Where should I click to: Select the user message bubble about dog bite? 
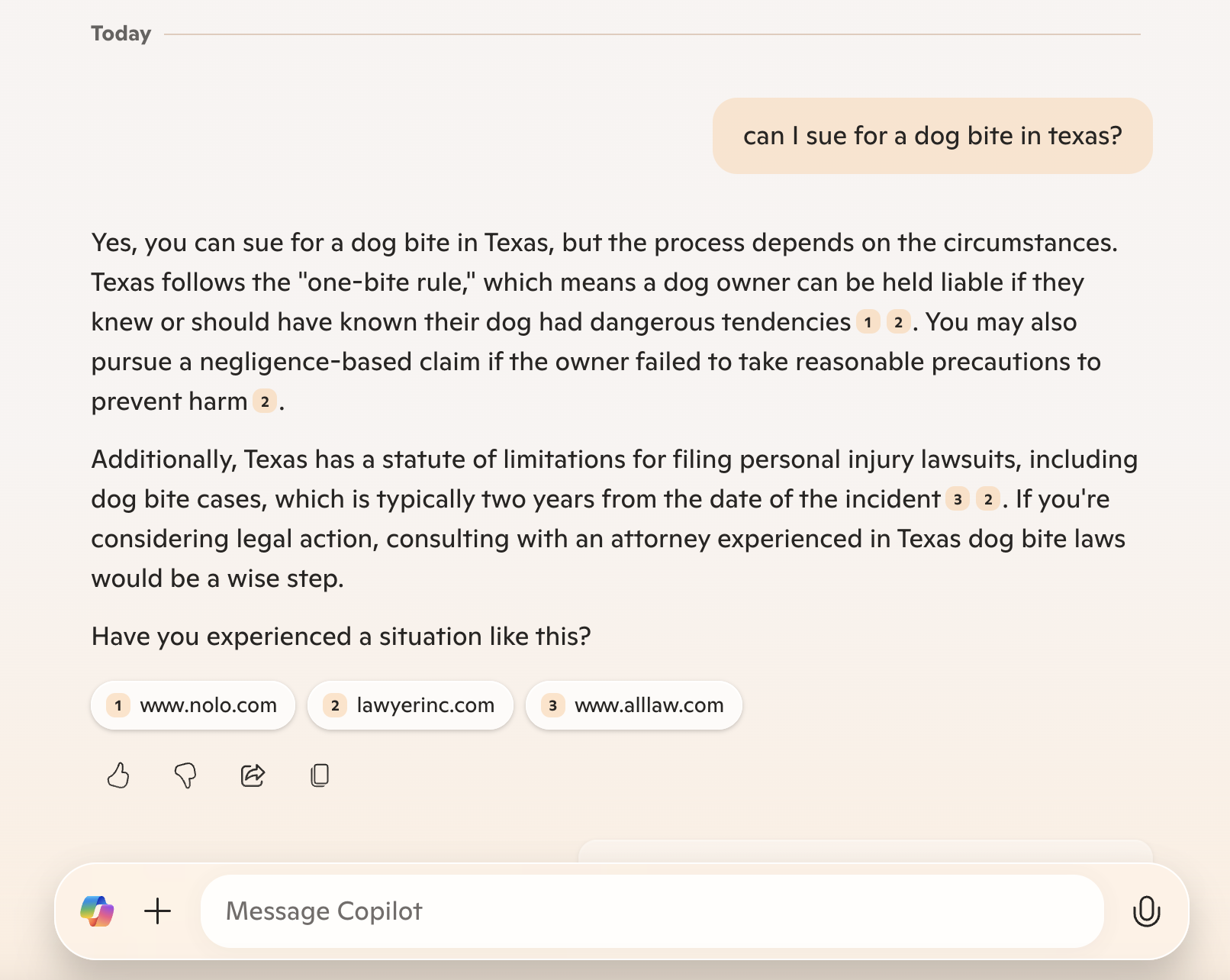point(932,136)
